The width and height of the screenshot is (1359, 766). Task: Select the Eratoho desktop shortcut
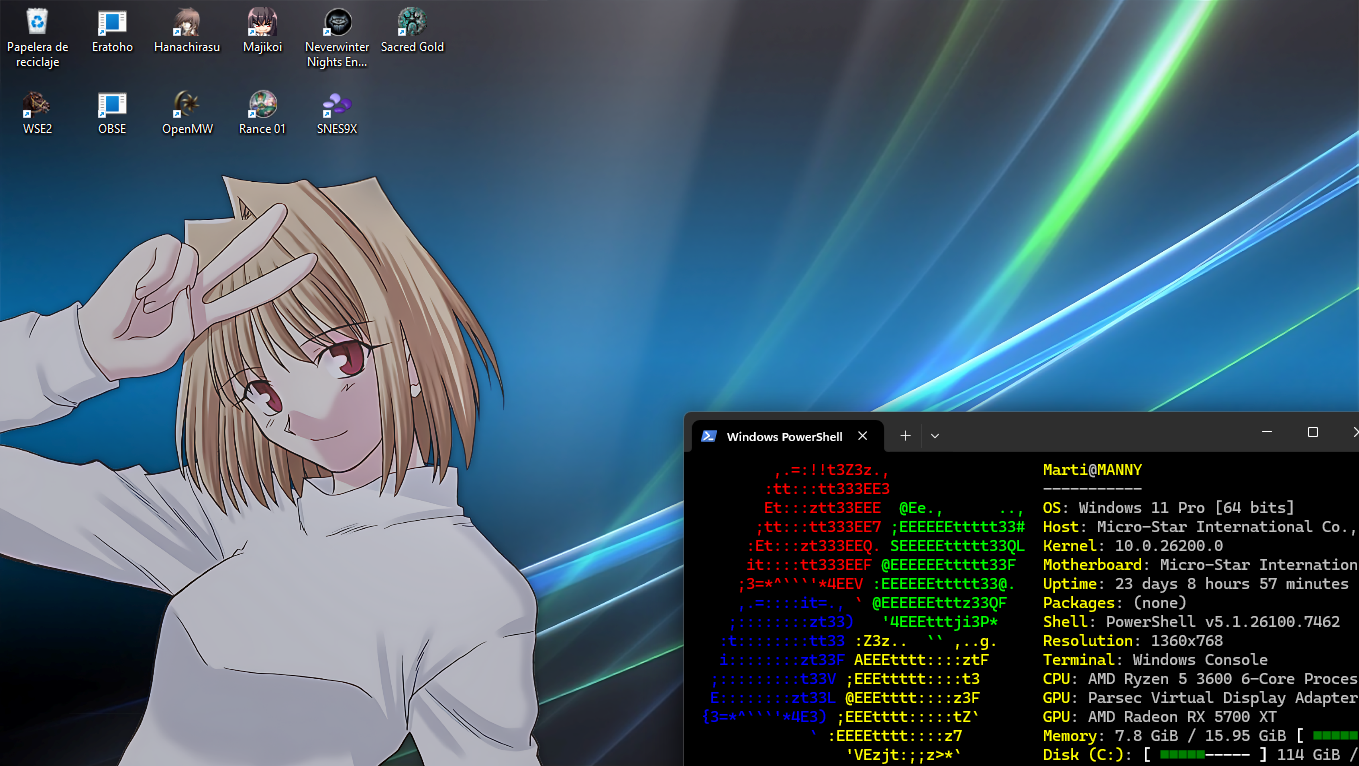(x=112, y=31)
